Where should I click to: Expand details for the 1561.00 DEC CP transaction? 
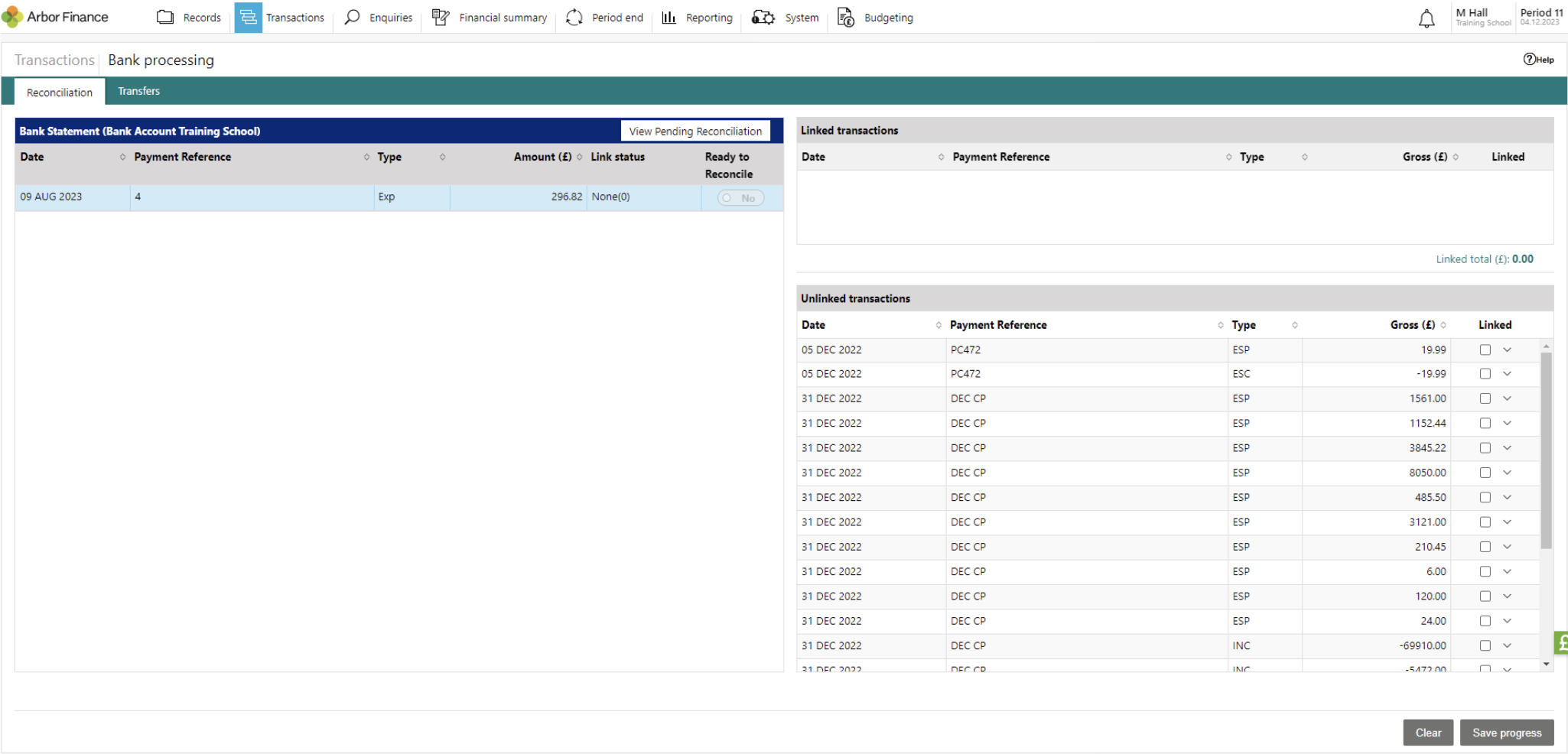(1508, 398)
